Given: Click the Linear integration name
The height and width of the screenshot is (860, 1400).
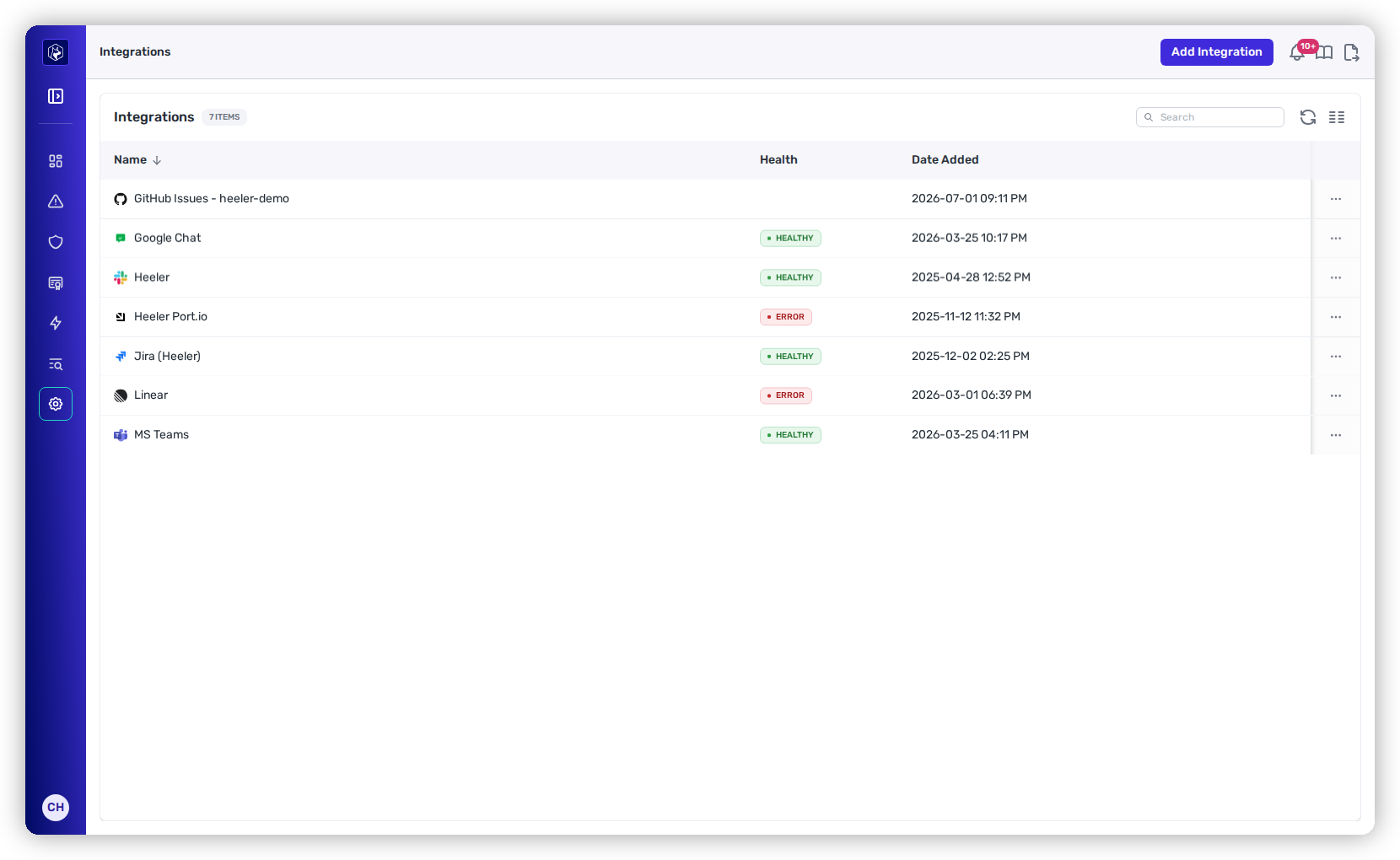Looking at the screenshot, I should point(151,395).
